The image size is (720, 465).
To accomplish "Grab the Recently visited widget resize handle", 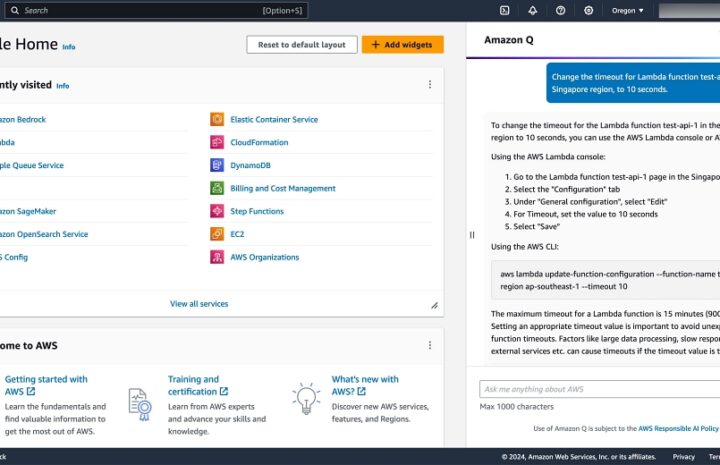I will 434,305.
